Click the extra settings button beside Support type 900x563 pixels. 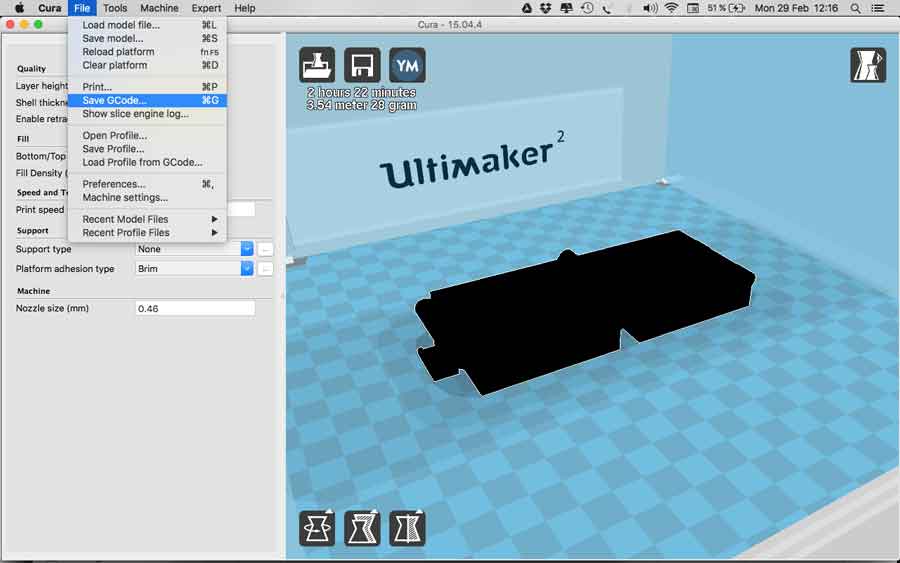pos(265,249)
